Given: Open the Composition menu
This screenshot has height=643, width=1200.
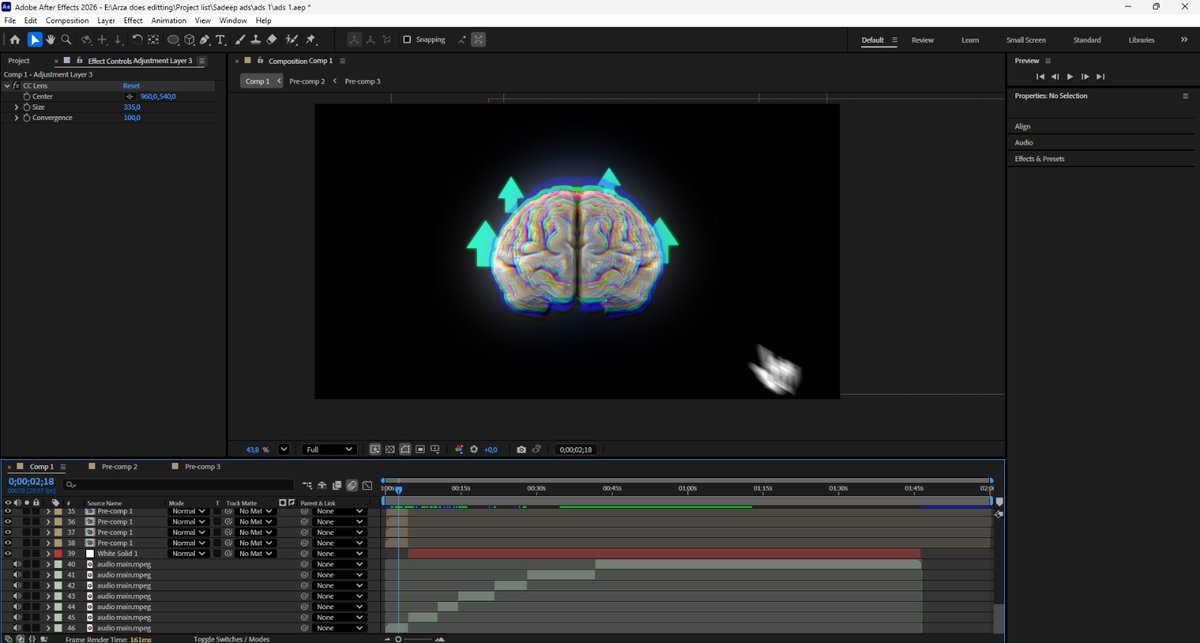Looking at the screenshot, I should click(x=67, y=20).
